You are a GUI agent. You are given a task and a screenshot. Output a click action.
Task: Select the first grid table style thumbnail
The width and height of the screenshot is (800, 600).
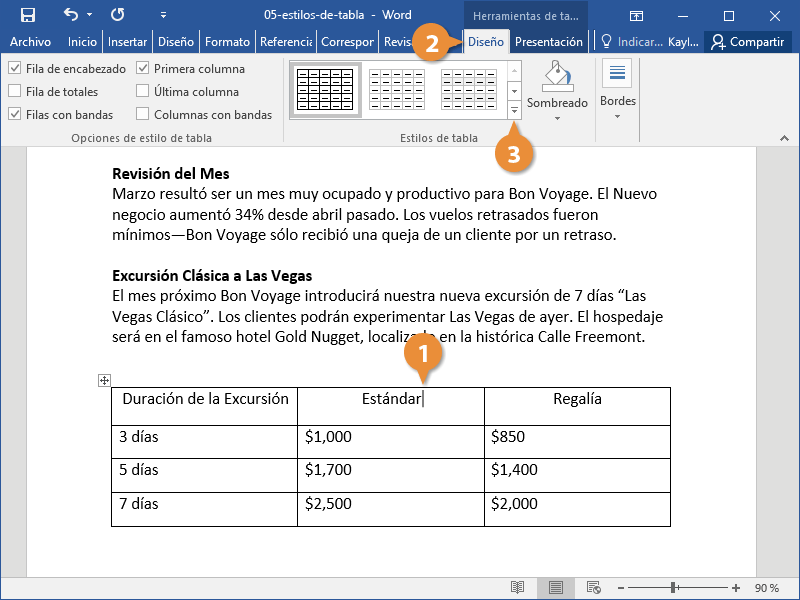pyautogui.click(x=326, y=90)
